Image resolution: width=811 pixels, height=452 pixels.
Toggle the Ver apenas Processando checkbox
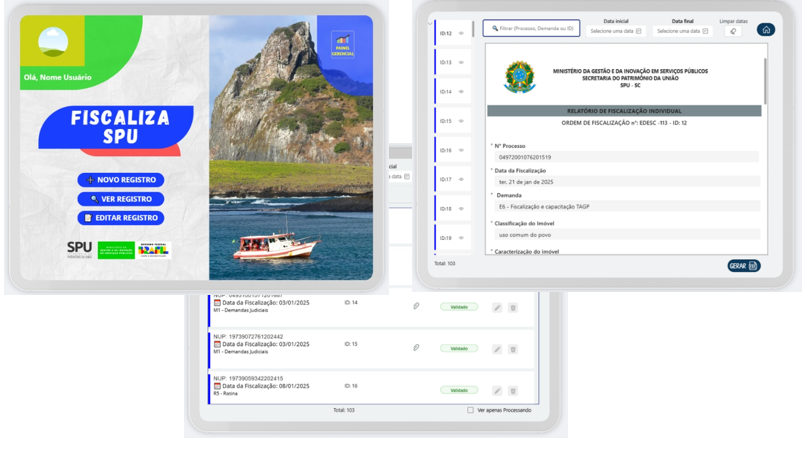tap(470, 410)
